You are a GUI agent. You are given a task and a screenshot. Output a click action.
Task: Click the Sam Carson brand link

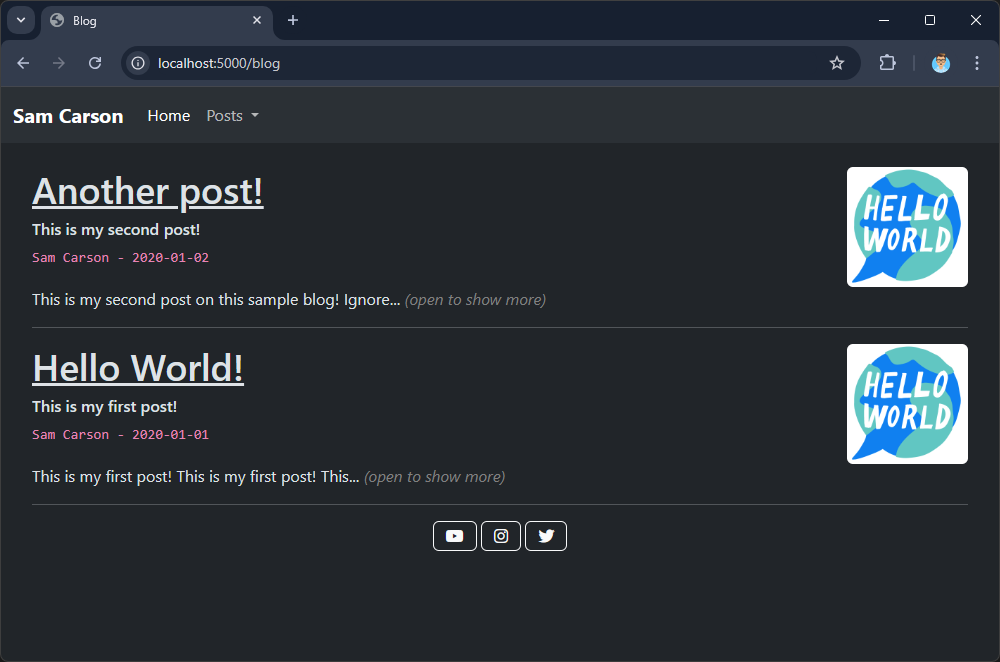pyautogui.click(x=68, y=116)
